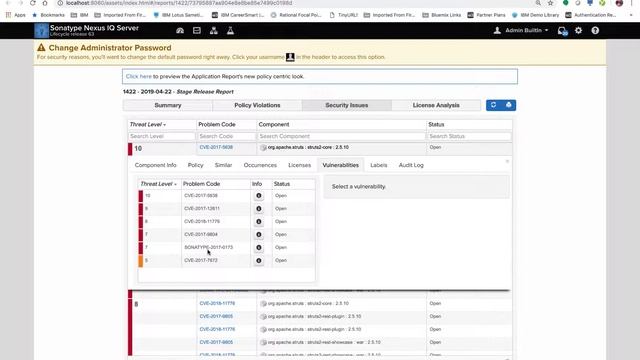Open the Dashboard gauge icon in header
This screenshot has width=640, height=360.
point(180,31)
